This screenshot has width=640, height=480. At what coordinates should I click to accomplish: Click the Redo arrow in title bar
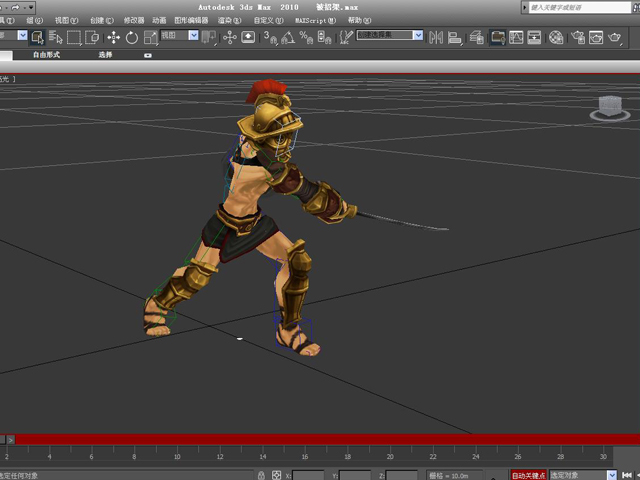(16, 7)
